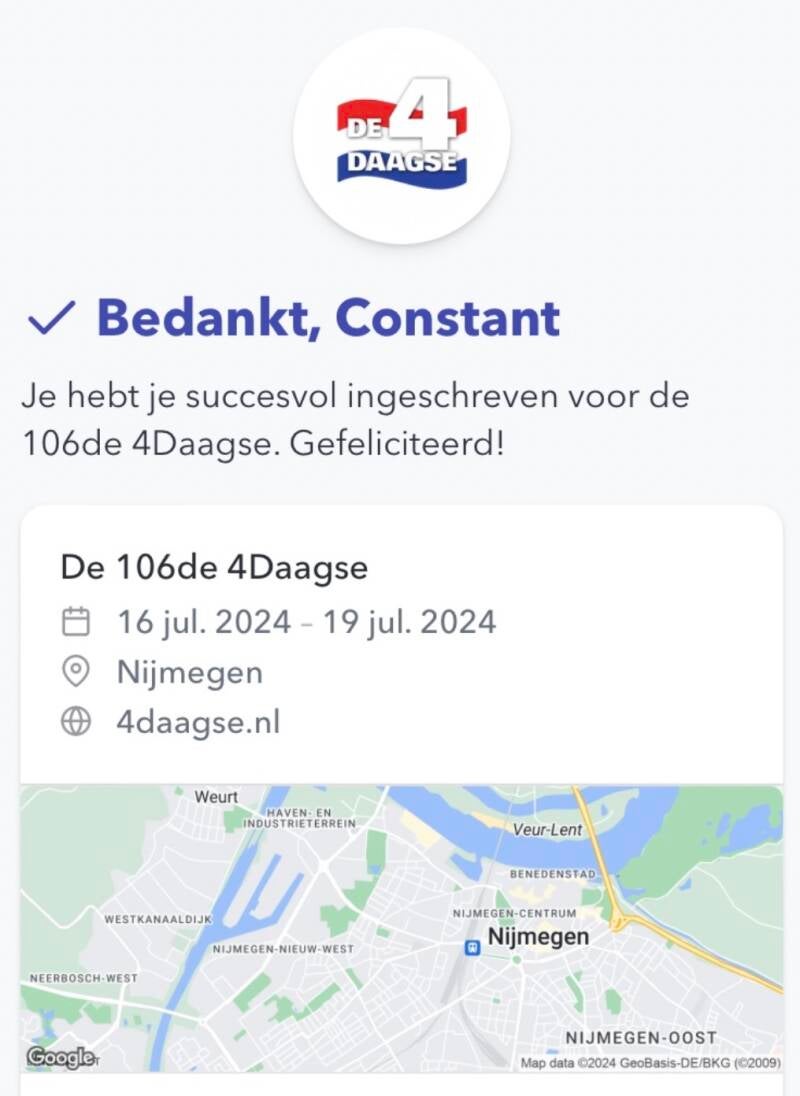800x1096 pixels.
Task: Click the train station icon on map
Action: click(x=473, y=946)
